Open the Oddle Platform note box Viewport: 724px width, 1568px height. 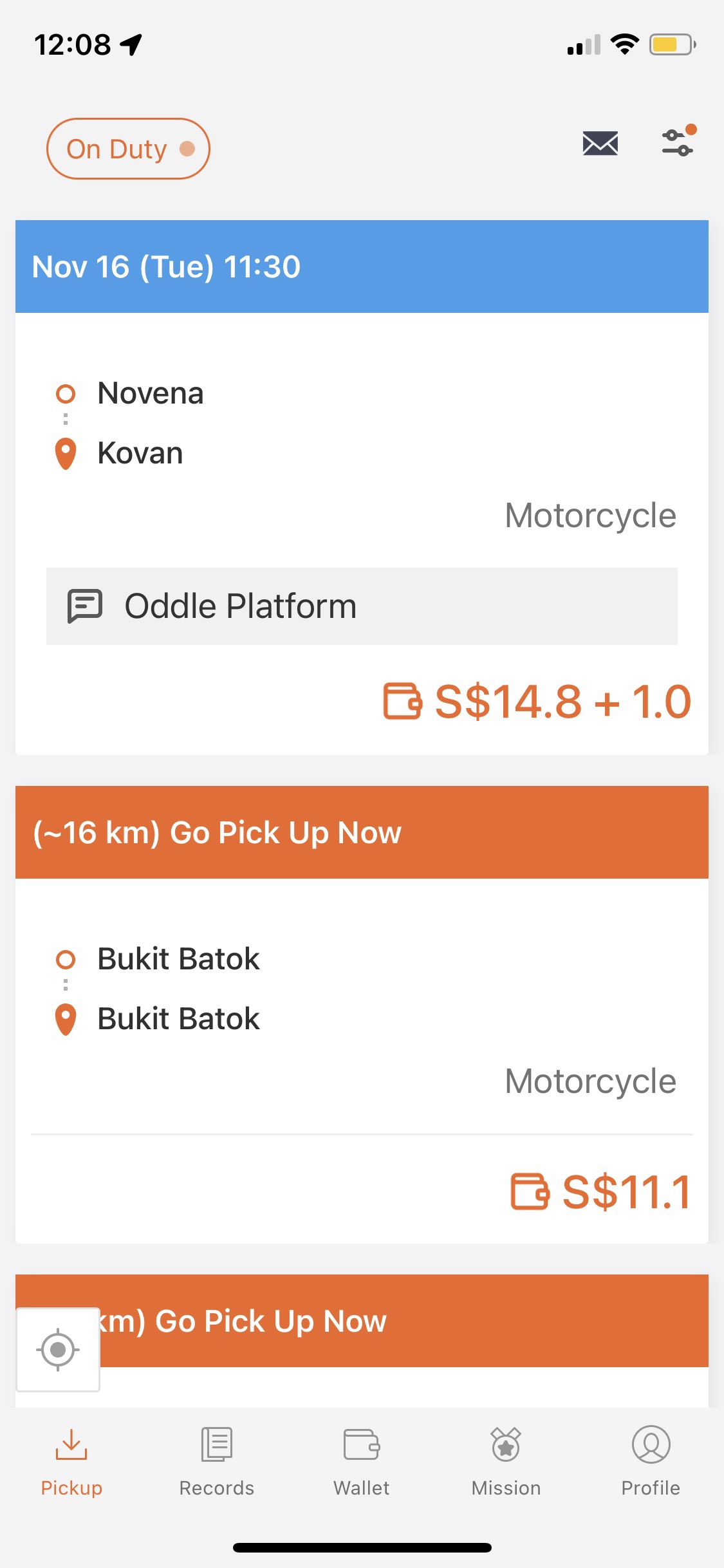point(362,606)
